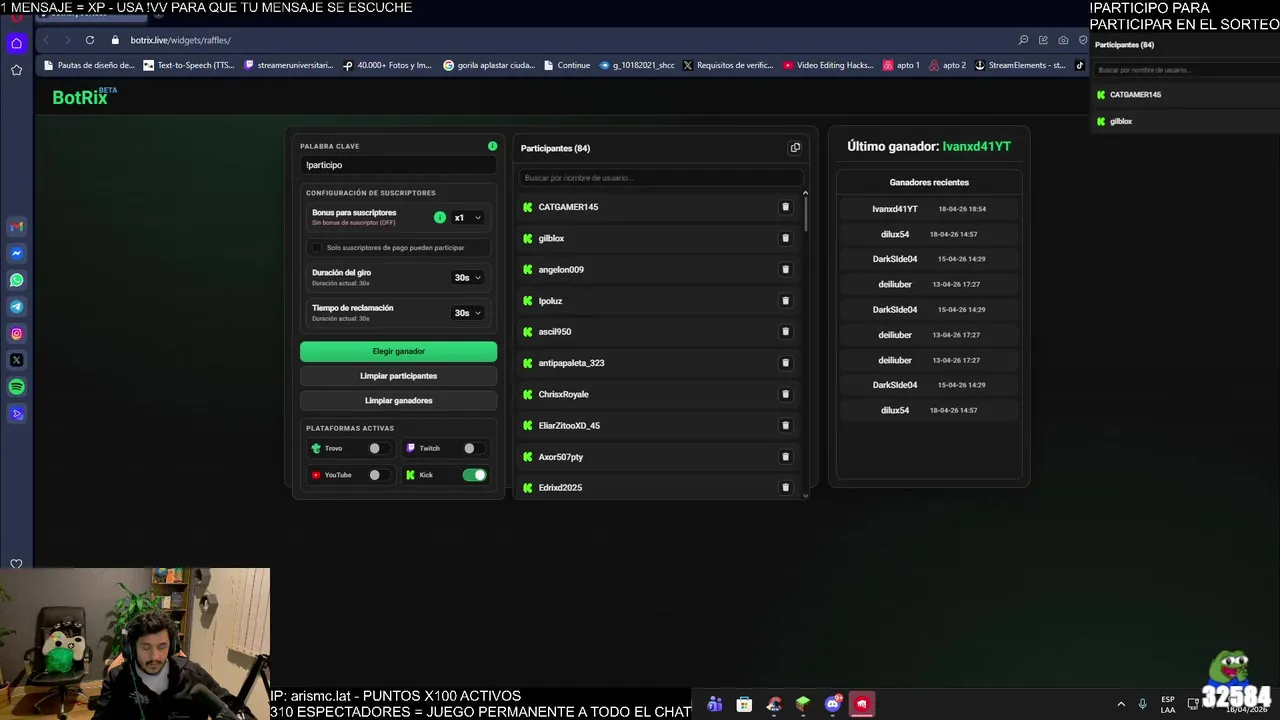
Task: Click the browser address bar
Action: tap(560, 40)
